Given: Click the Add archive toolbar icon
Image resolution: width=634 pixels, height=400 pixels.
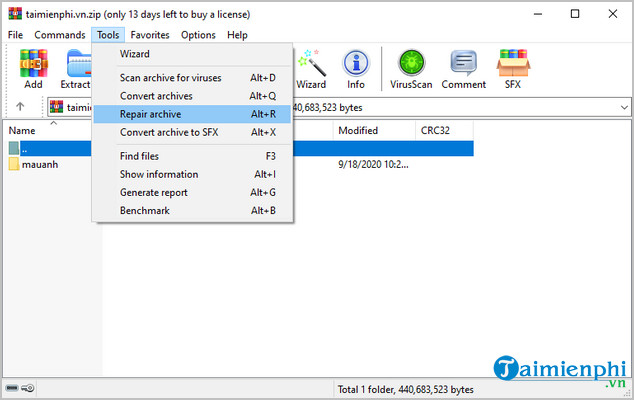Looking at the screenshot, I should click(x=34, y=63).
